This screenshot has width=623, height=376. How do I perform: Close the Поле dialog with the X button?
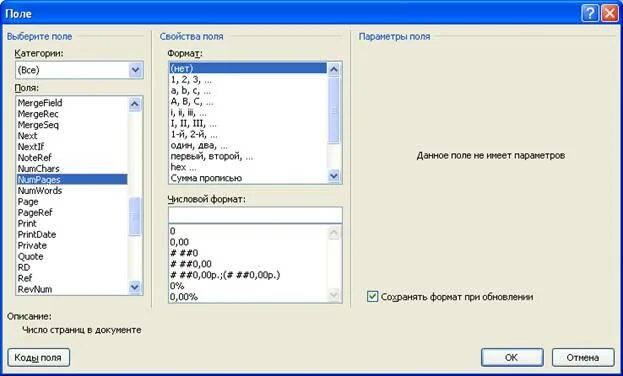[610, 14]
